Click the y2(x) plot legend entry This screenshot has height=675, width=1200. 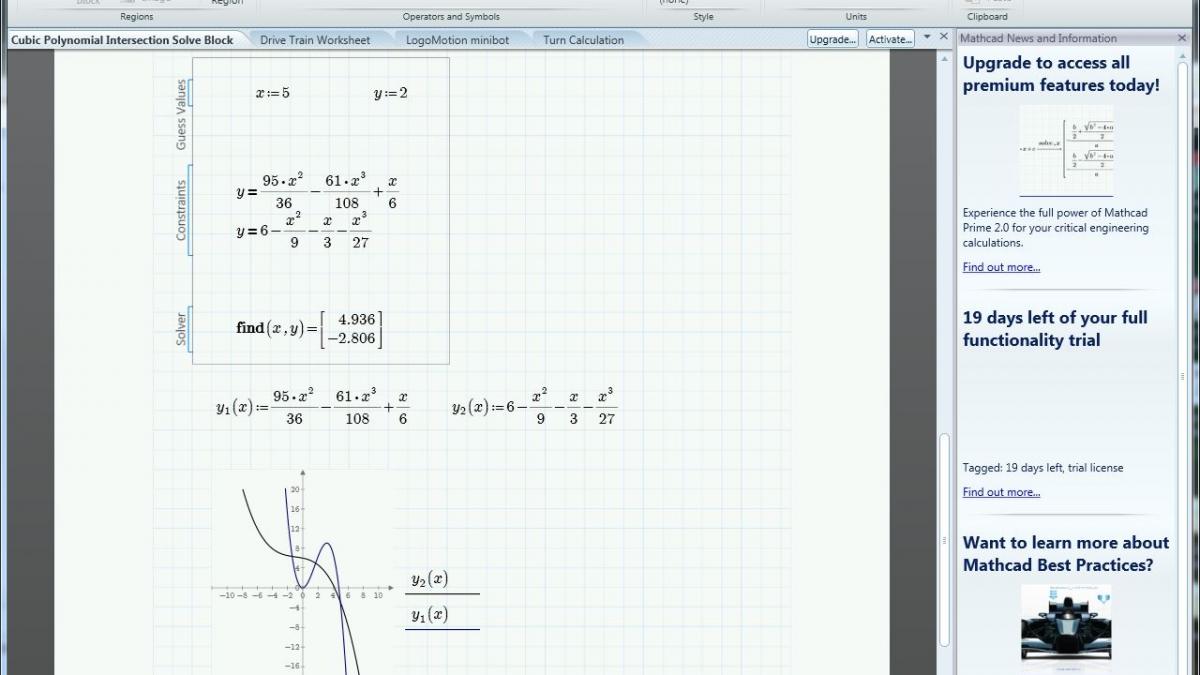coord(430,580)
